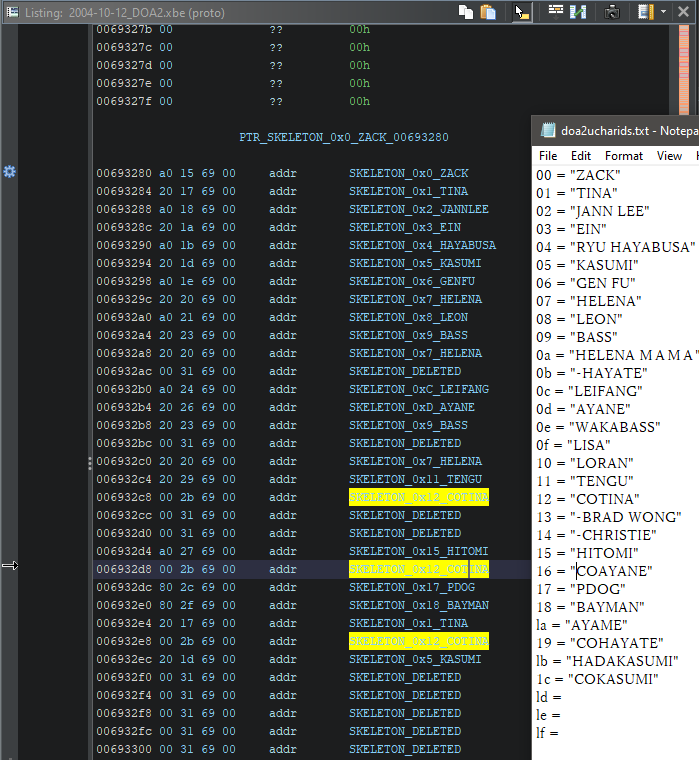
Task: Click SKELETON_0x2_JANNLEE label
Action: 419,209
